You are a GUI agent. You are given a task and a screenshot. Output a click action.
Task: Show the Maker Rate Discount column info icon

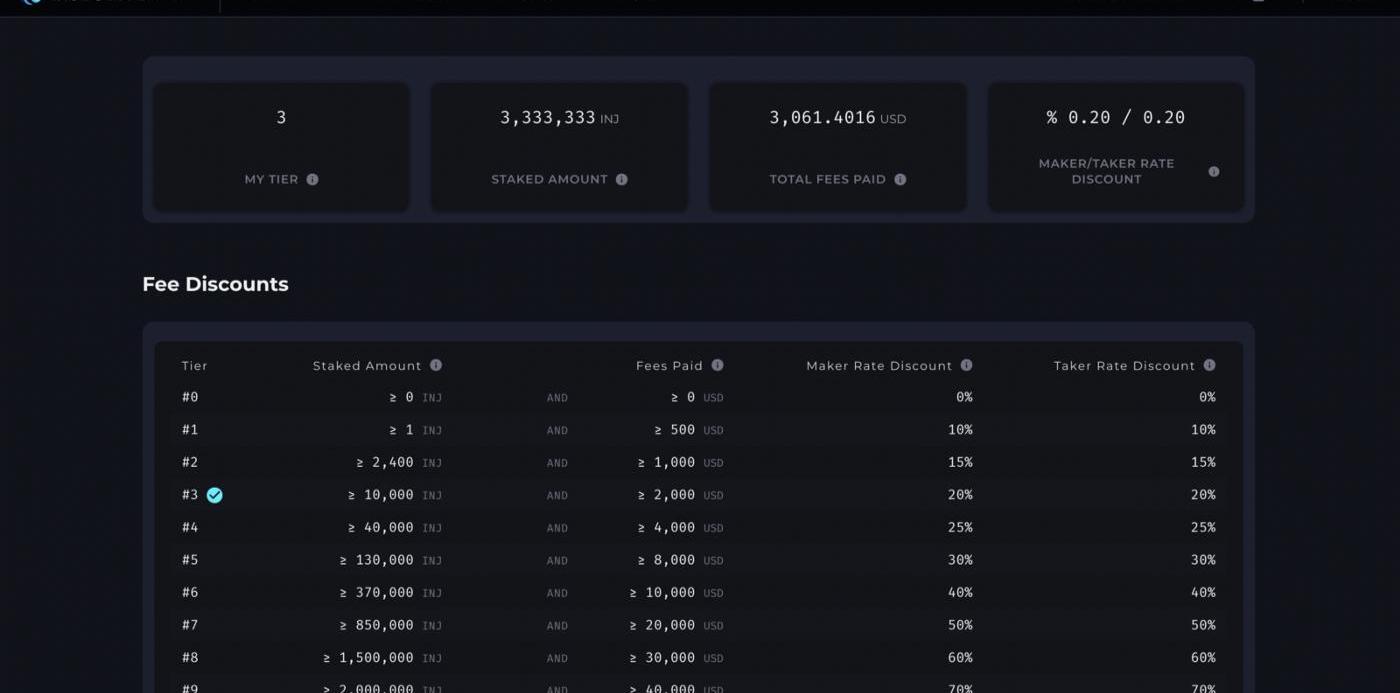pyautogui.click(x=966, y=365)
